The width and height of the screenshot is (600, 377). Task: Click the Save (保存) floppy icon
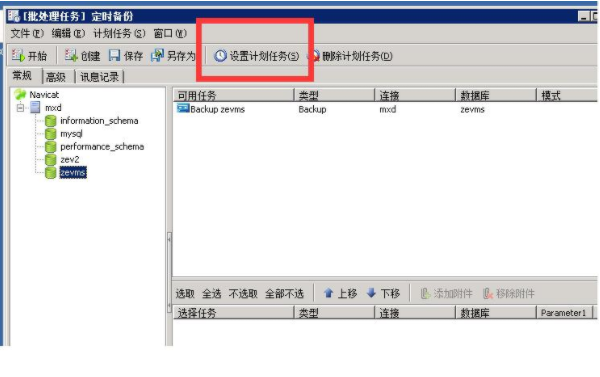click(114, 55)
